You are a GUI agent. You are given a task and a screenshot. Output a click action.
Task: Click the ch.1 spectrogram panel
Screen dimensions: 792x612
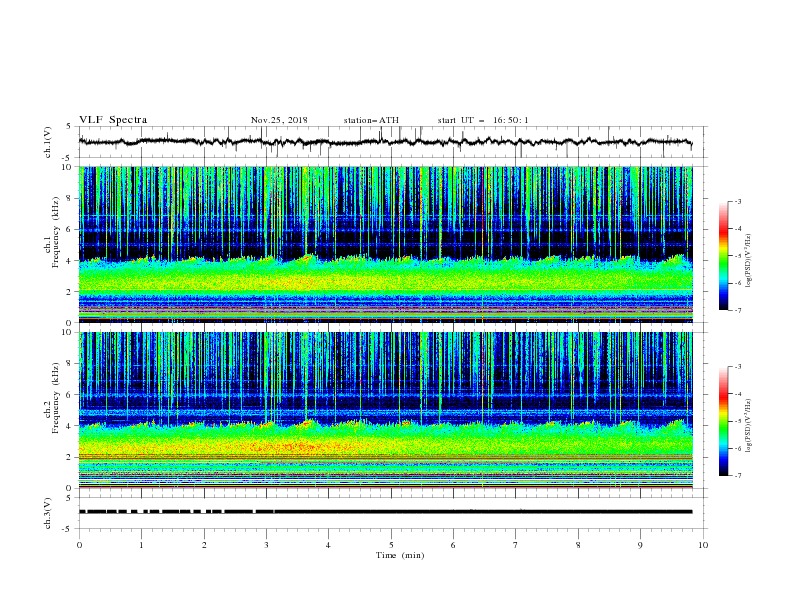(x=385, y=244)
